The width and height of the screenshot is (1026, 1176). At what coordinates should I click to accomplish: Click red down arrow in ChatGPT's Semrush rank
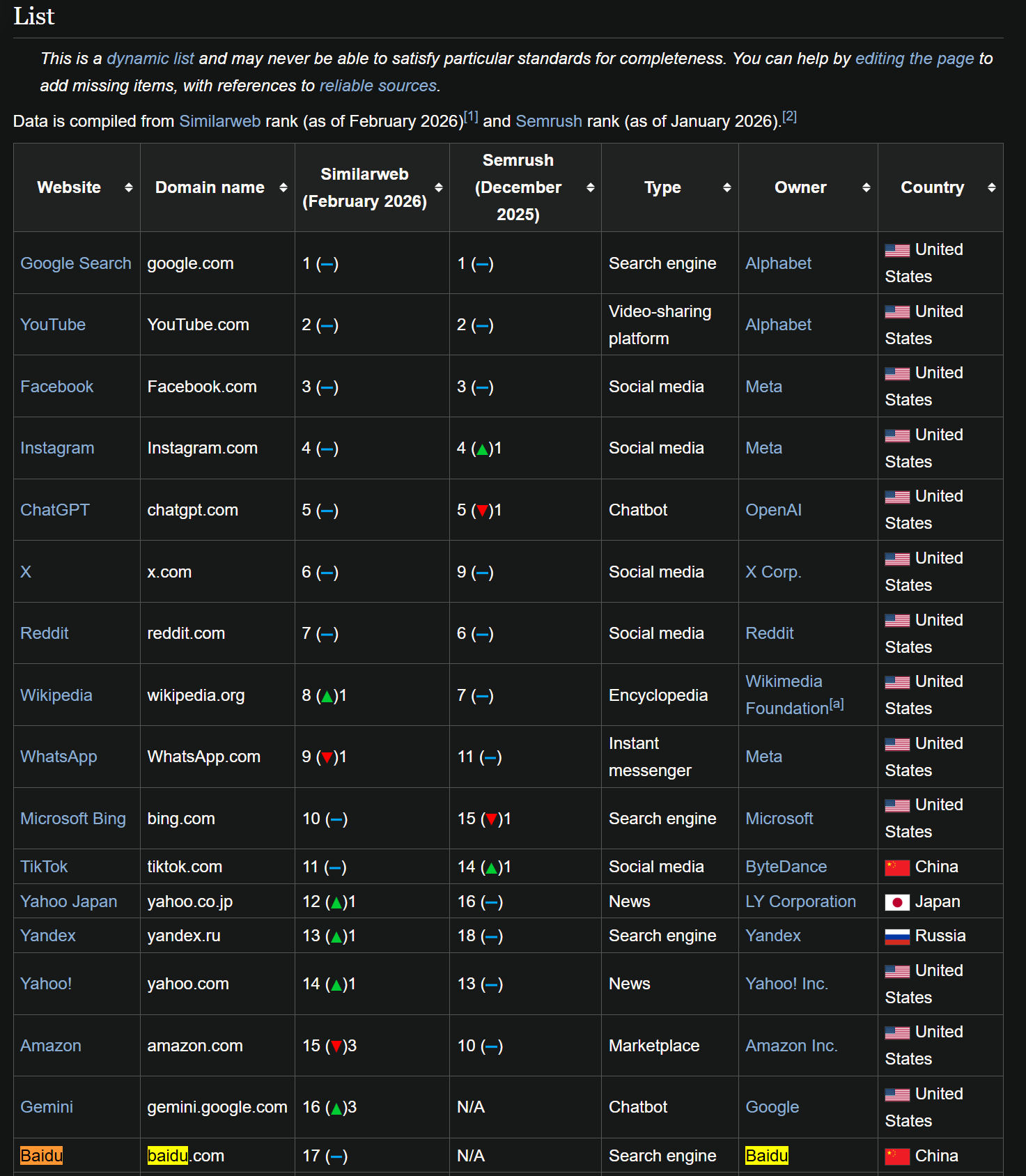click(482, 511)
